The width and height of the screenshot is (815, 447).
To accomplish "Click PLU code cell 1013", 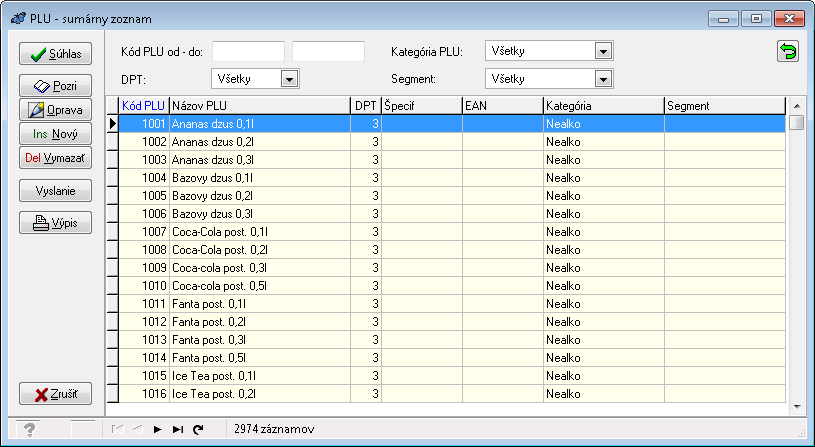I will [x=144, y=340].
